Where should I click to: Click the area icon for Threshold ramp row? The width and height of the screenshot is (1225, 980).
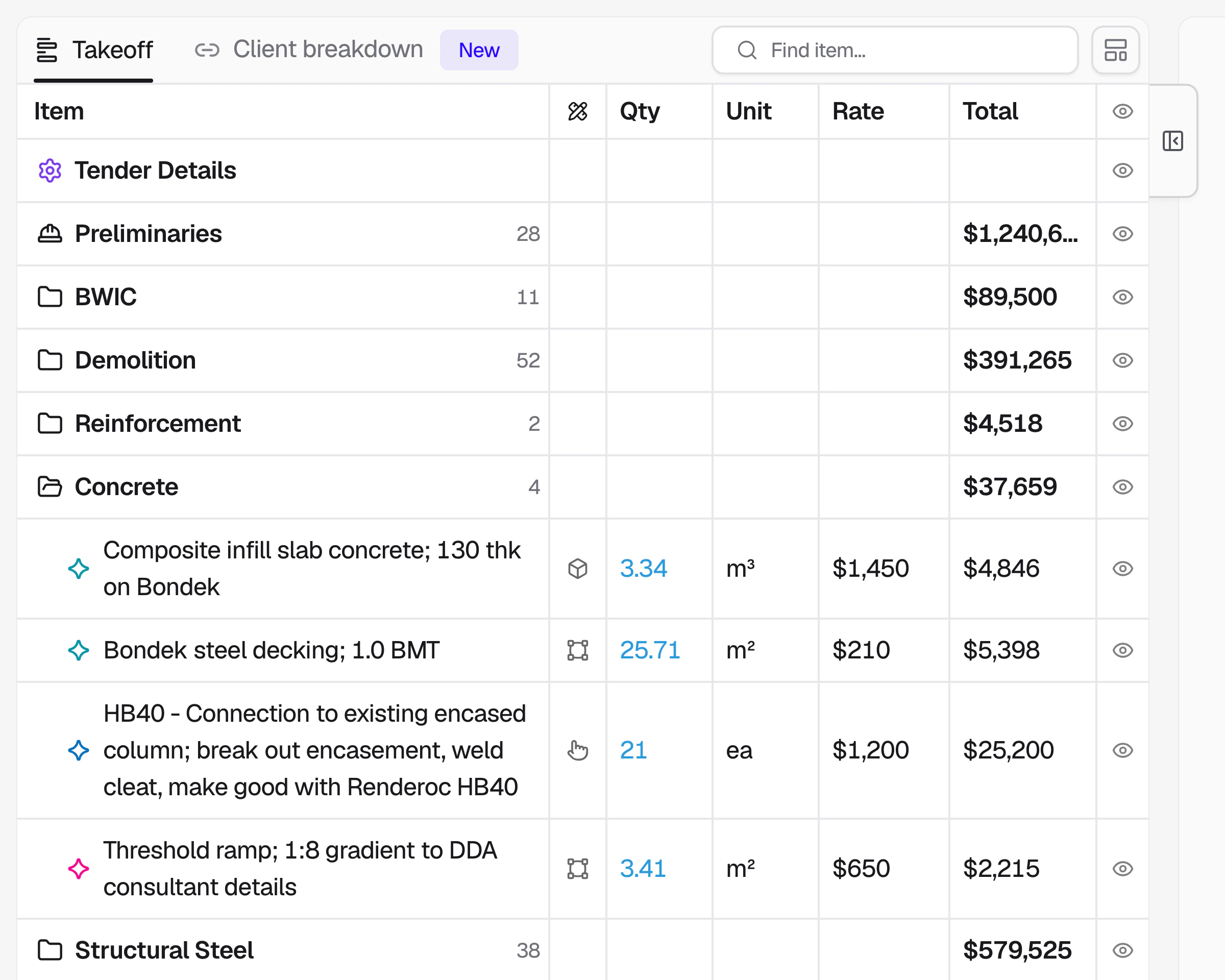577,869
